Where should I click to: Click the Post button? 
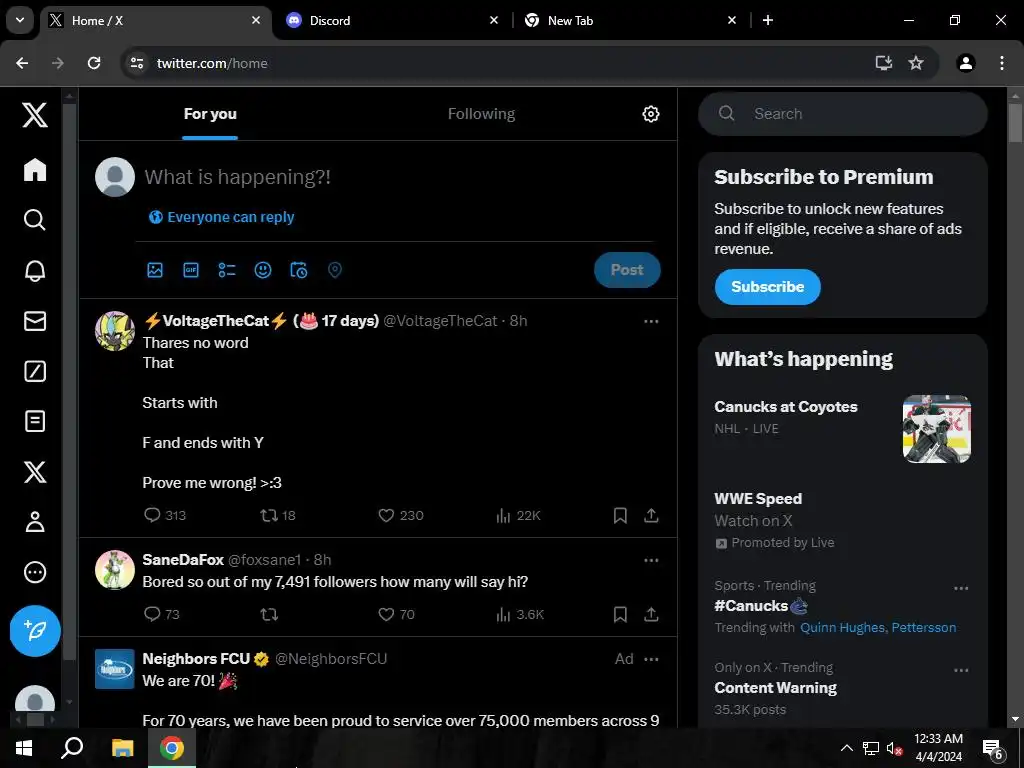pyautogui.click(x=627, y=270)
